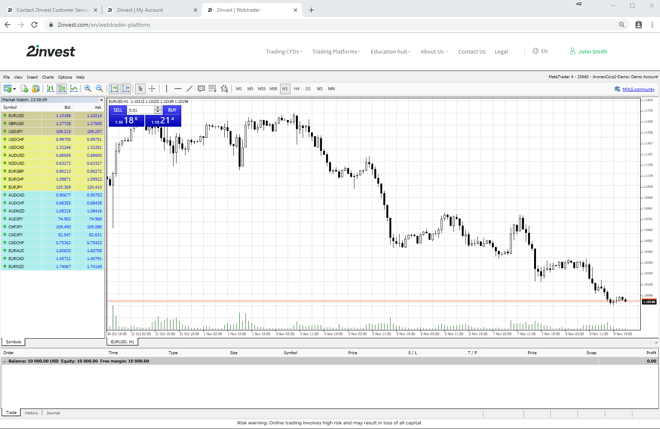Expand the Trading Platforms dropdown

click(x=336, y=51)
